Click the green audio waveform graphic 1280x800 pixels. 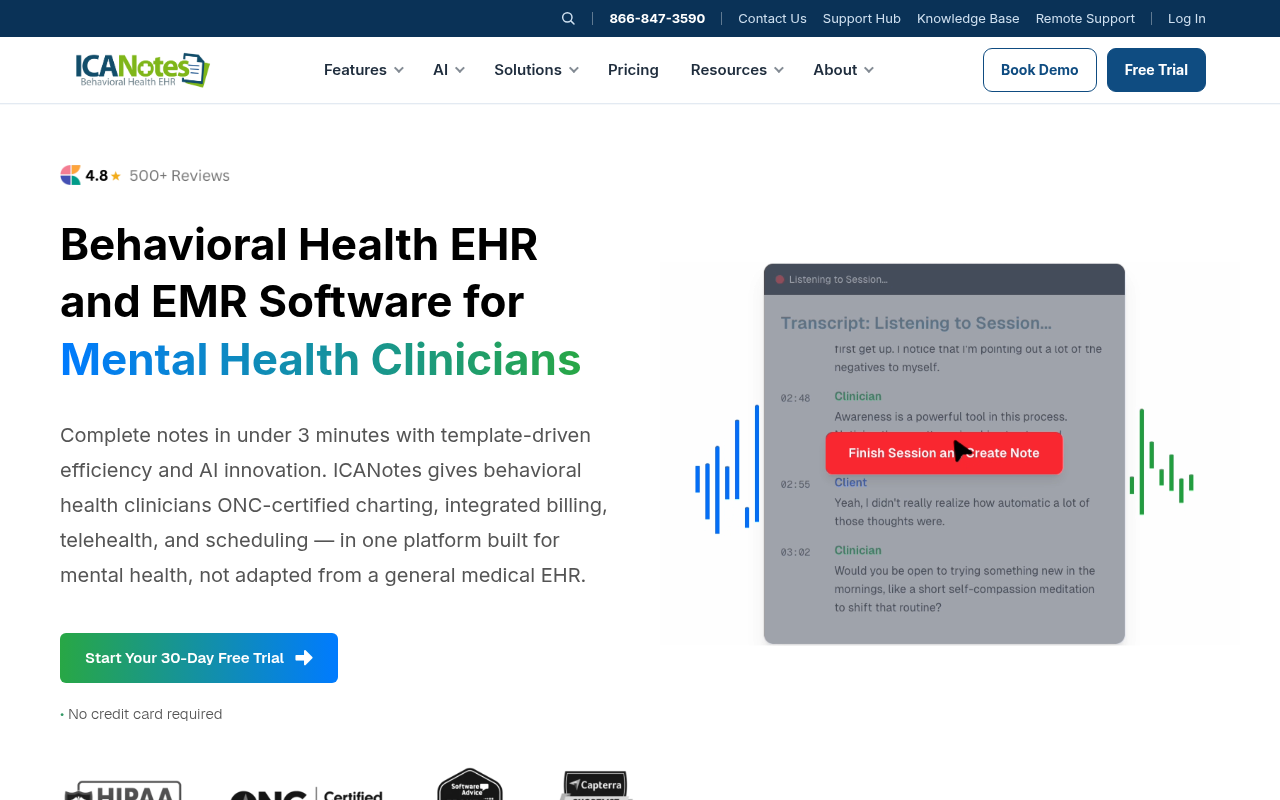coord(1161,462)
